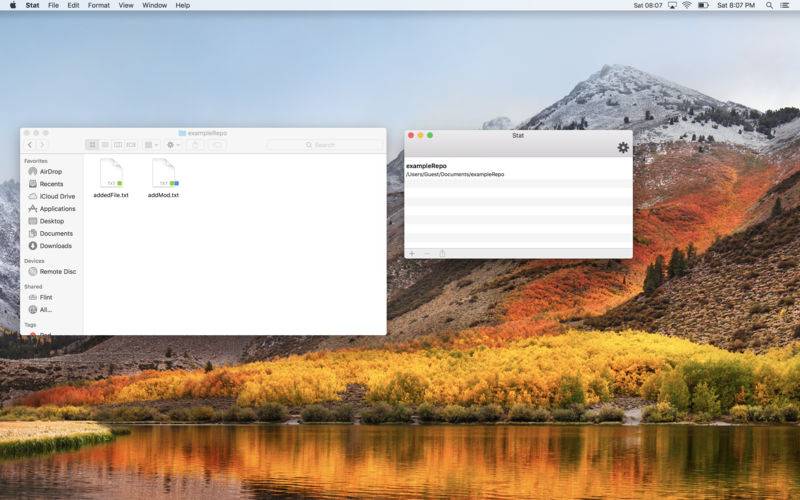The width and height of the screenshot is (800, 500).
Task: Open the gear settings in Stat window
Action: coord(623,147)
